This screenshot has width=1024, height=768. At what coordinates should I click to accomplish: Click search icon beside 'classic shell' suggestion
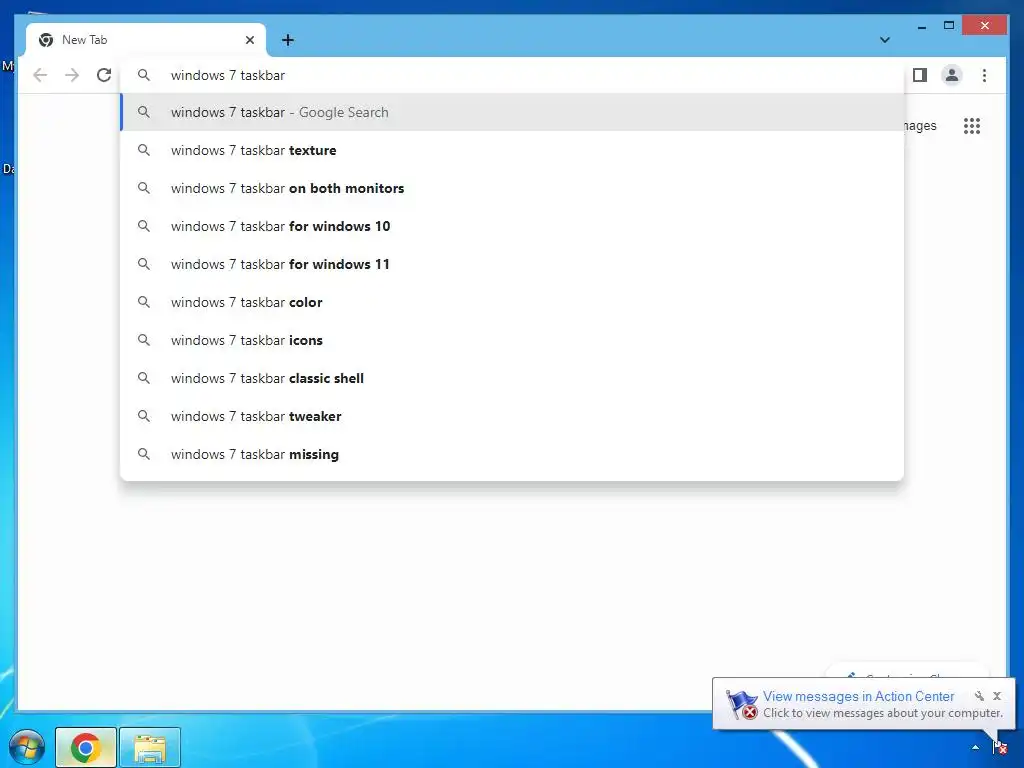[144, 378]
